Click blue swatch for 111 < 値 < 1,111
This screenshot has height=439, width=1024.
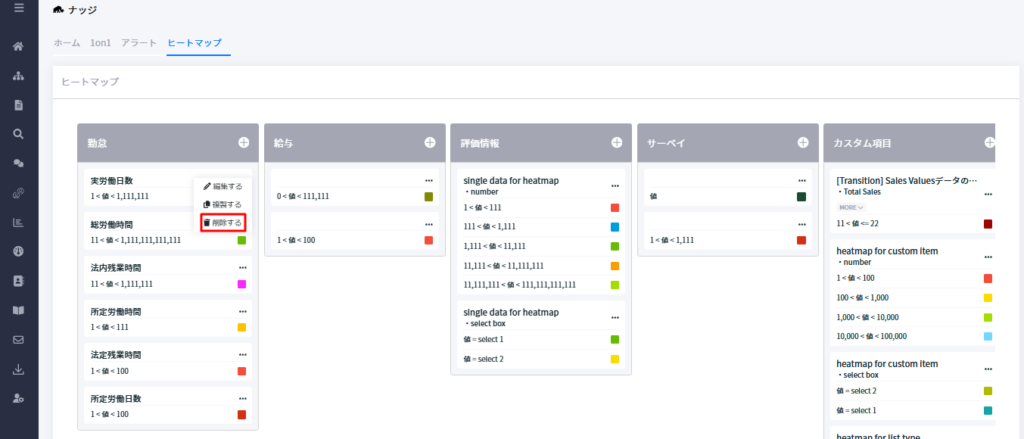pyautogui.click(x=615, y=227)
